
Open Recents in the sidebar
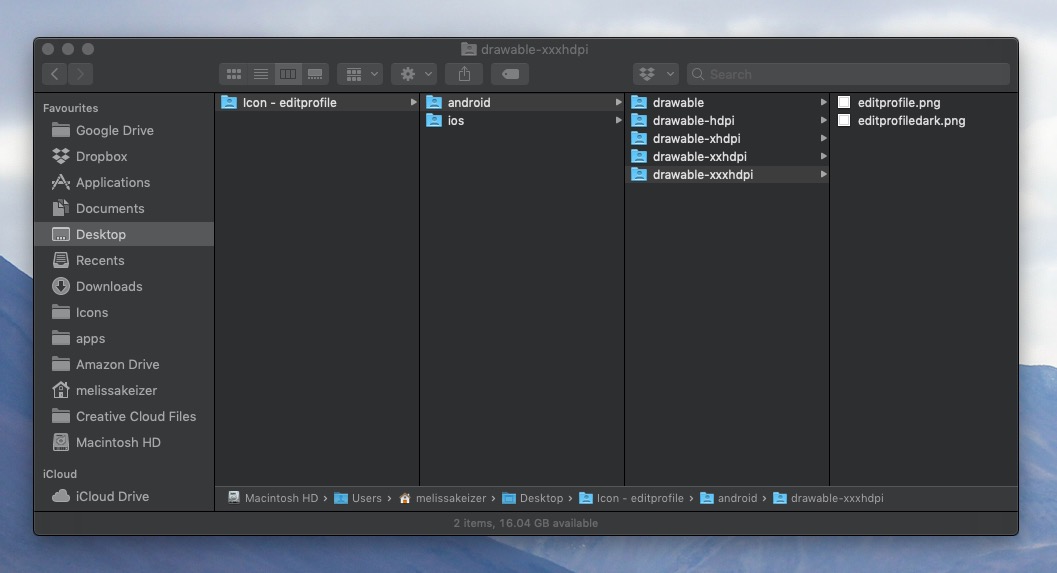[x=125, y=260]
